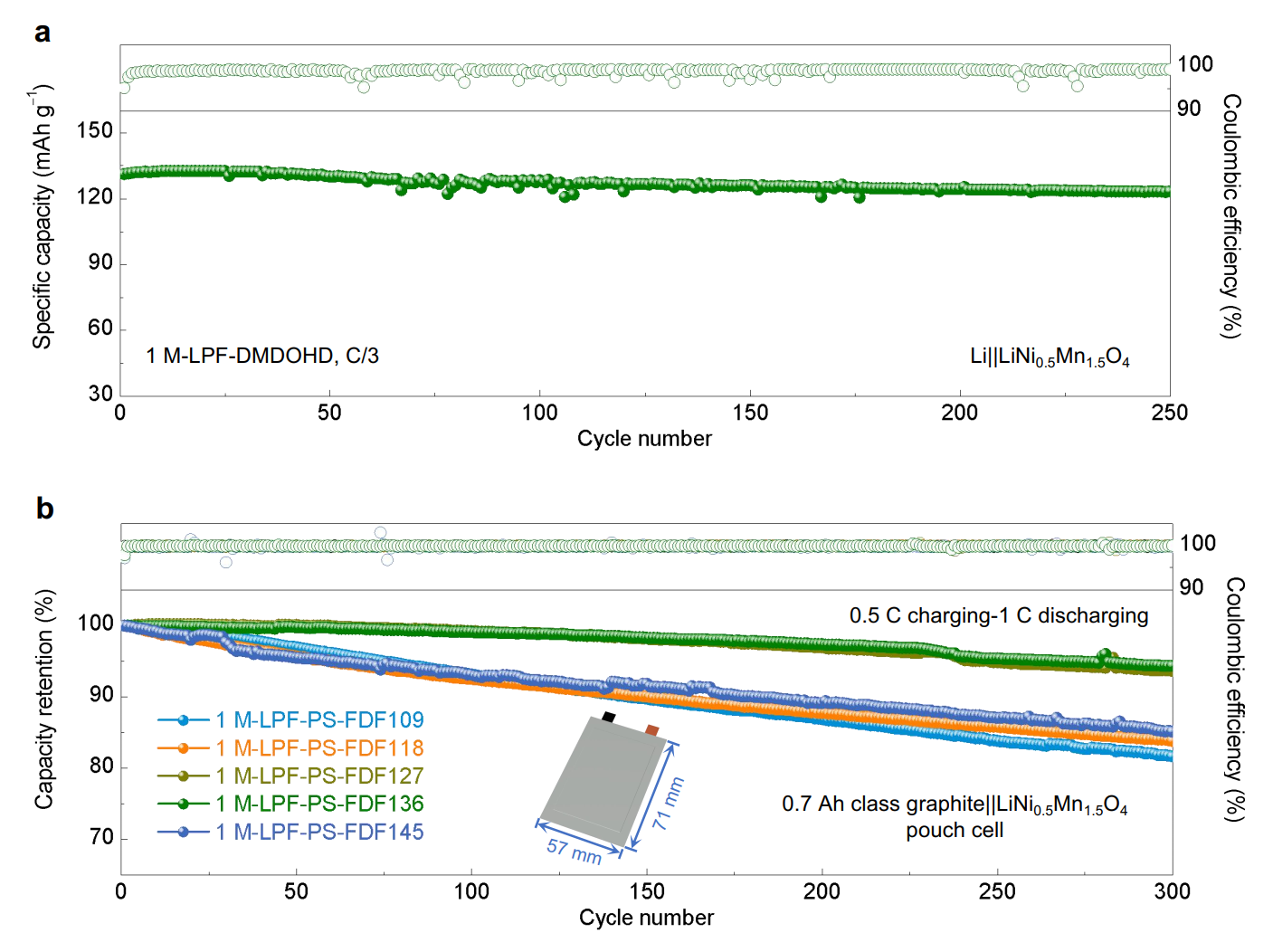Click the 0.7 Ah class graphite pouch cell caption
The image size is (1273, 952).
pos(955,816)
